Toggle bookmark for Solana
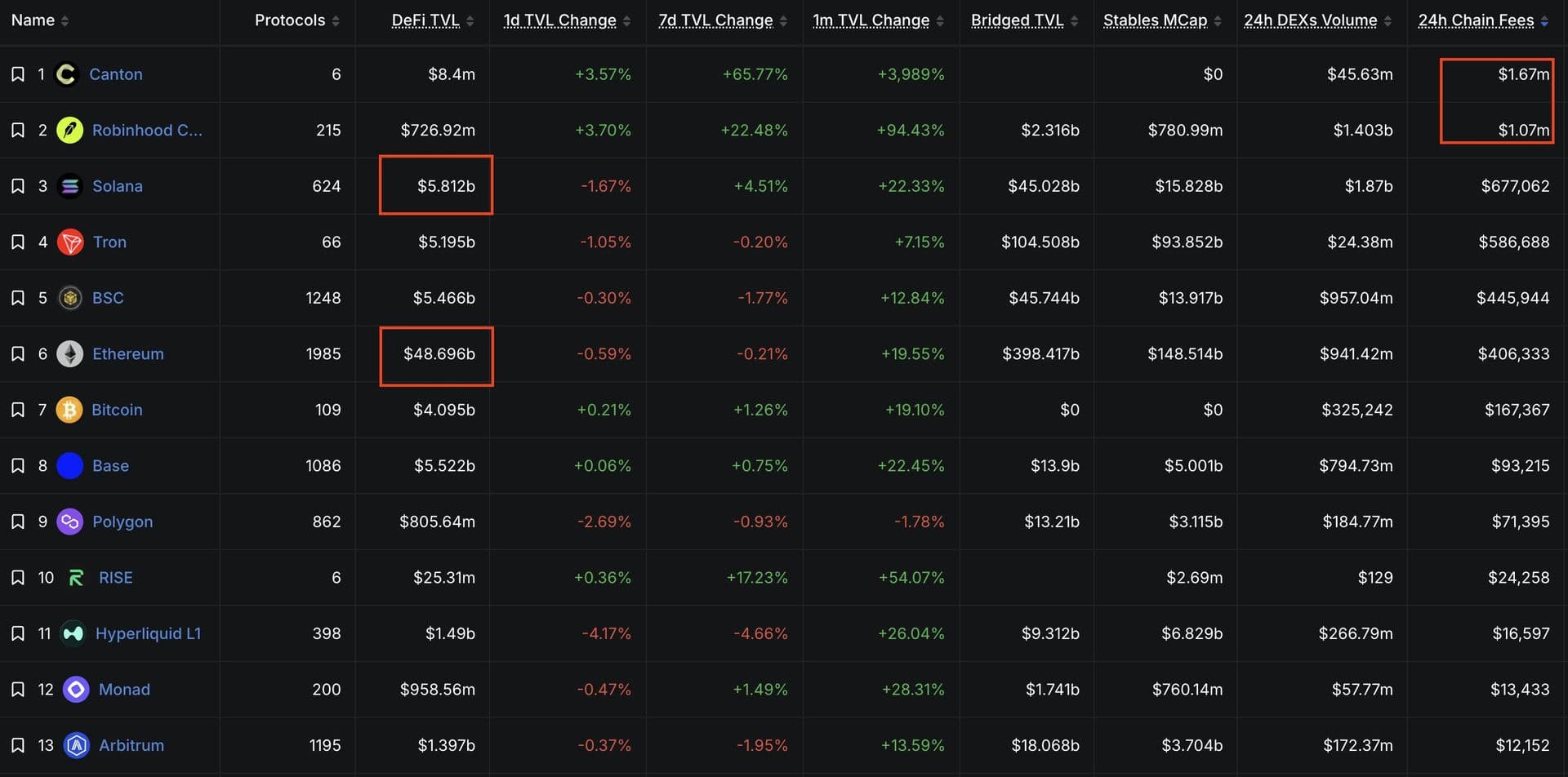Image resolution: width=1568 pixels, height=777 pixels. [x=17, y=186]
